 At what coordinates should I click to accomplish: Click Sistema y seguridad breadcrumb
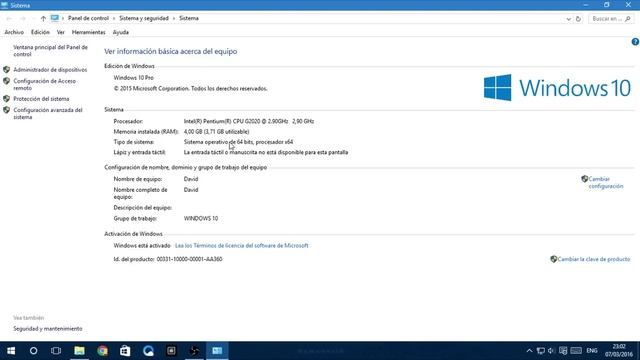pos(144,18)
